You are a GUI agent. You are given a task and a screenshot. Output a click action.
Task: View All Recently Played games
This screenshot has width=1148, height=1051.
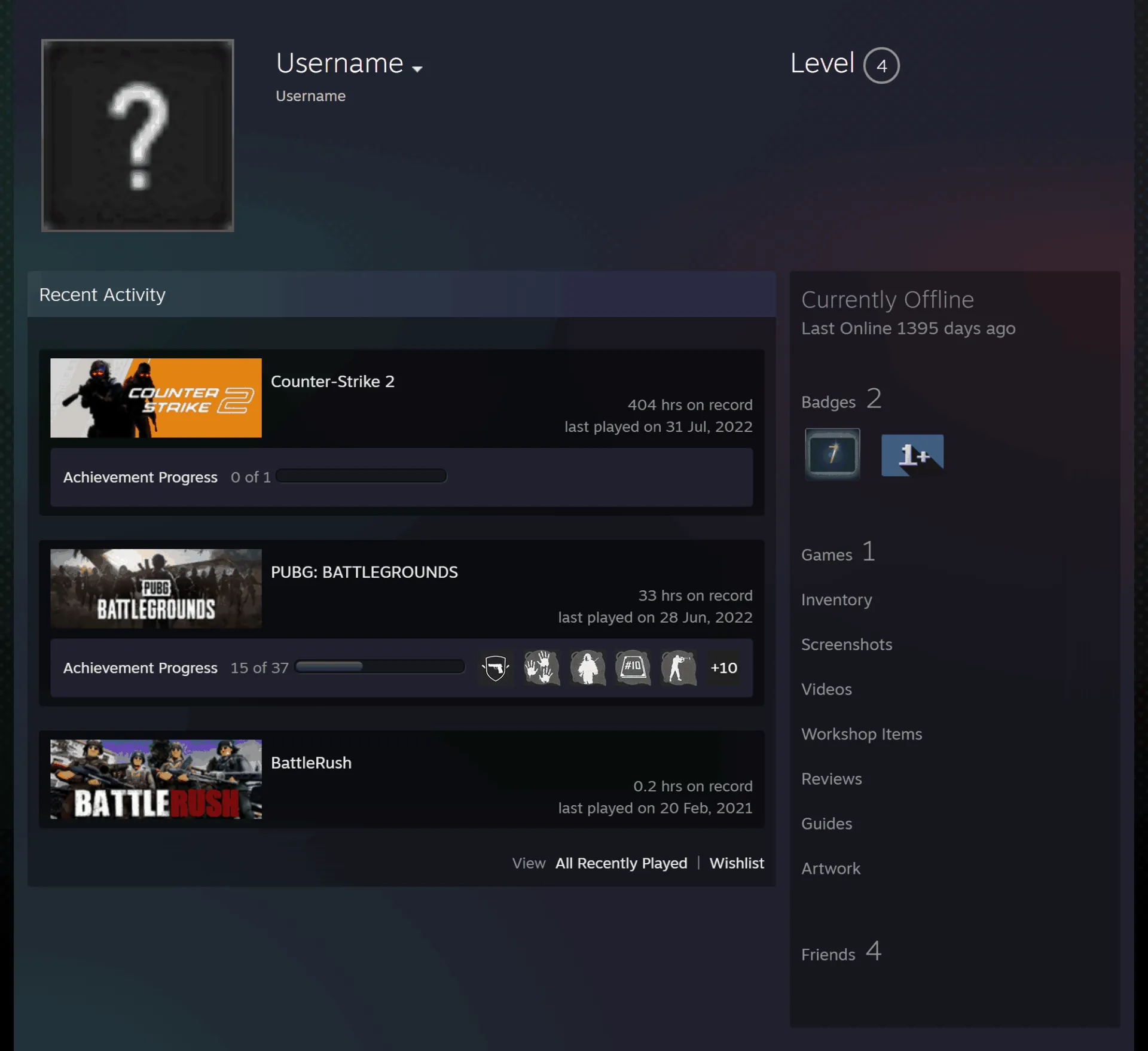point(621,863)
